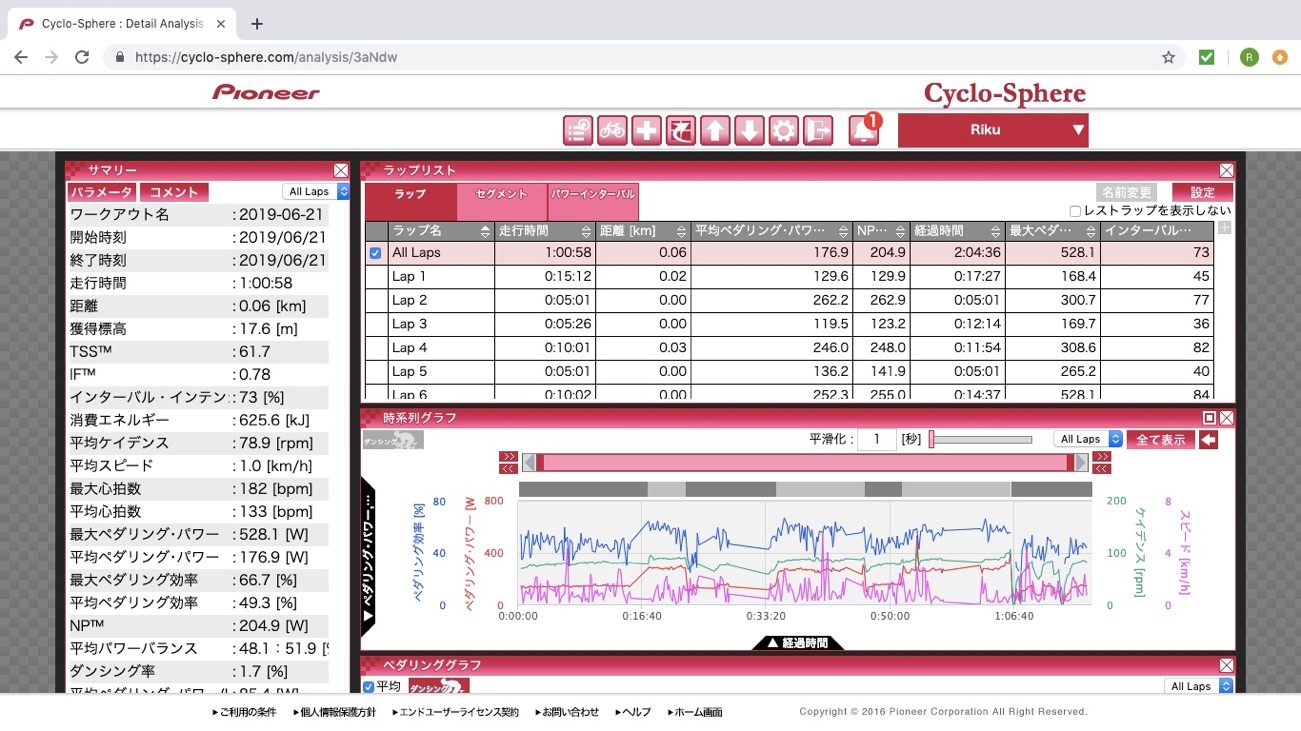Open the All Laps dropdown in summary panel

[316, 191]
